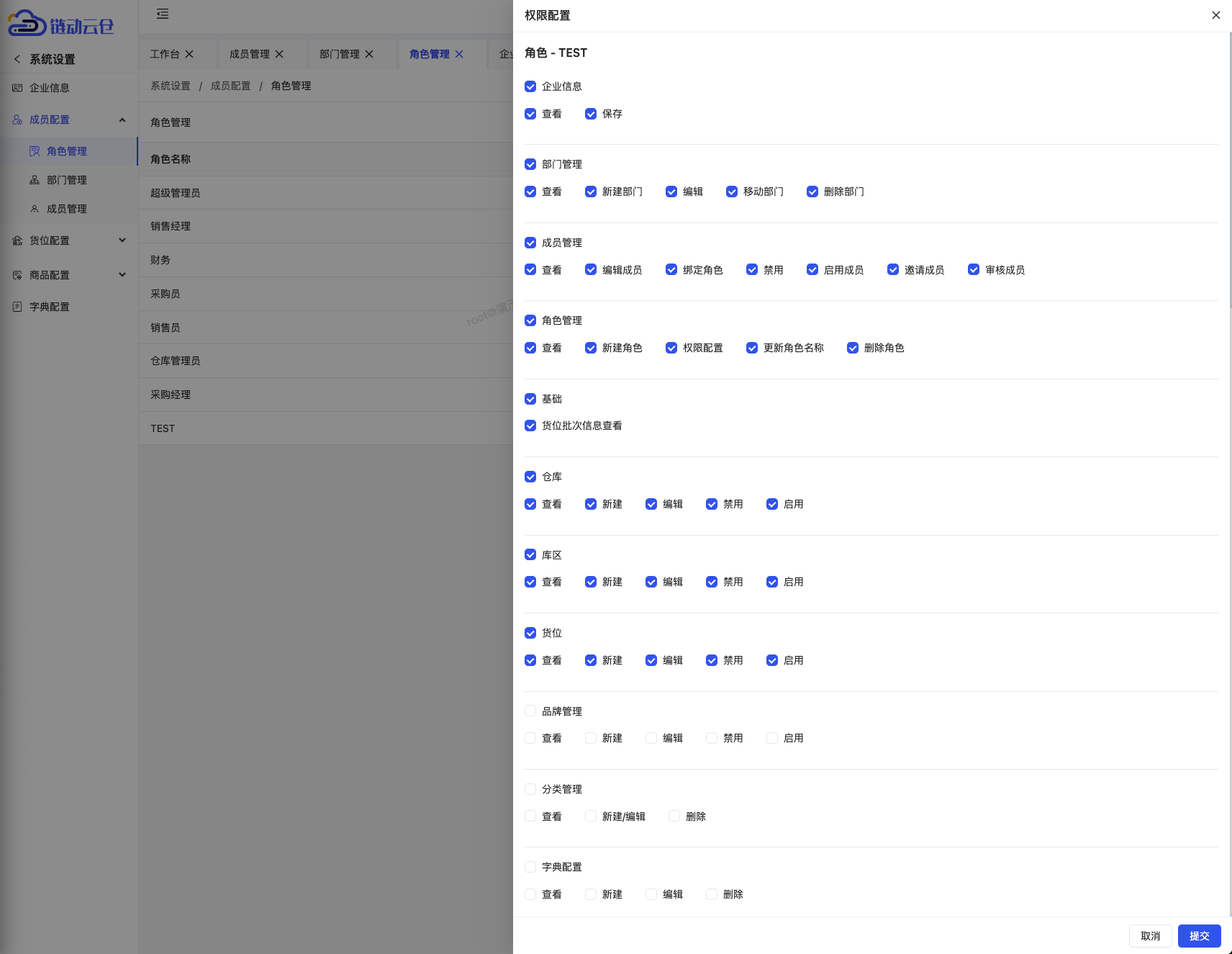Collapse the 成员配置 sidebar menu
Image resolution: width=1232 pixels, height=954 pixels.
coord(122,120)
